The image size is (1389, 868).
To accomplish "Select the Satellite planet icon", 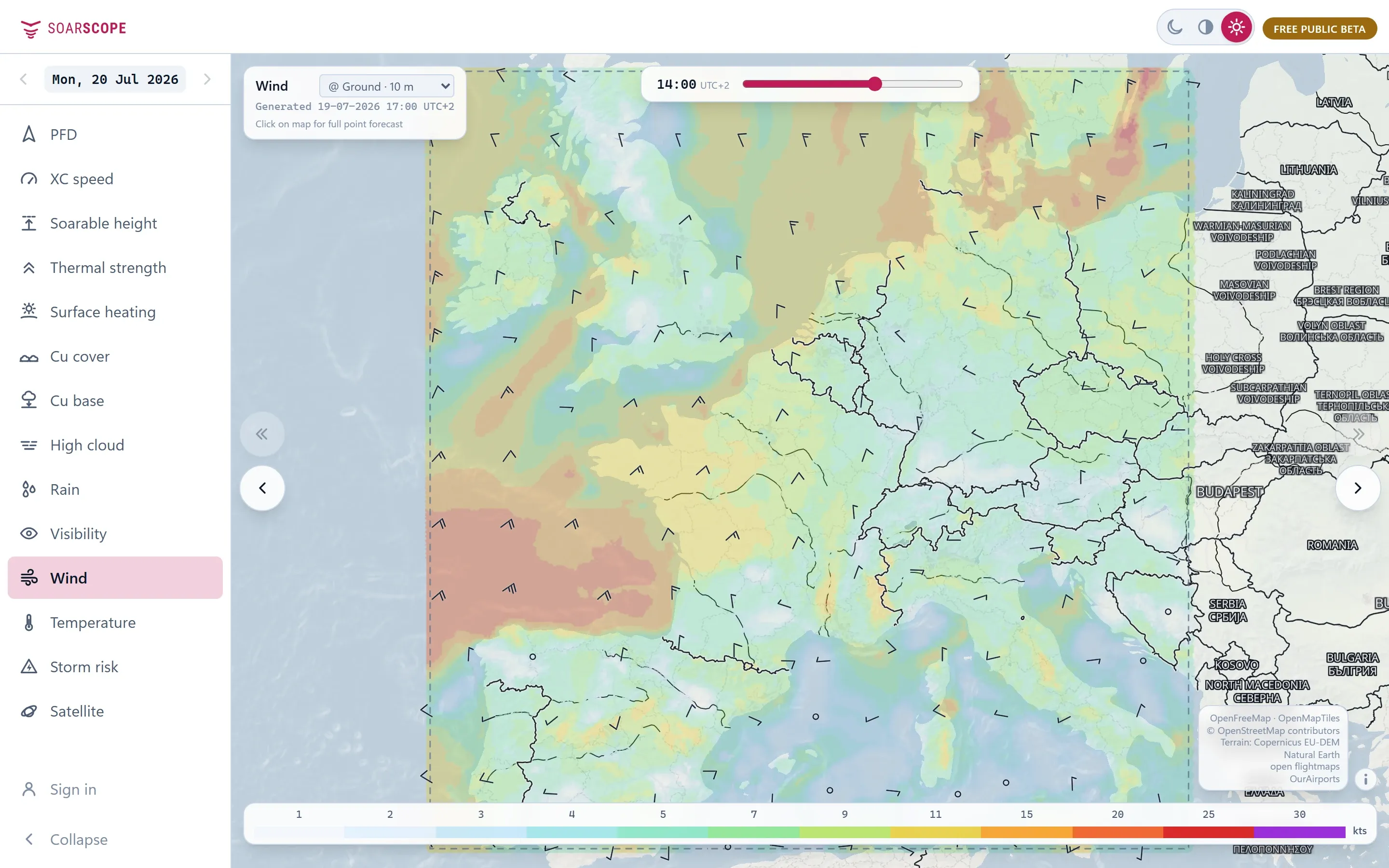I will click(x=29, y=711).
